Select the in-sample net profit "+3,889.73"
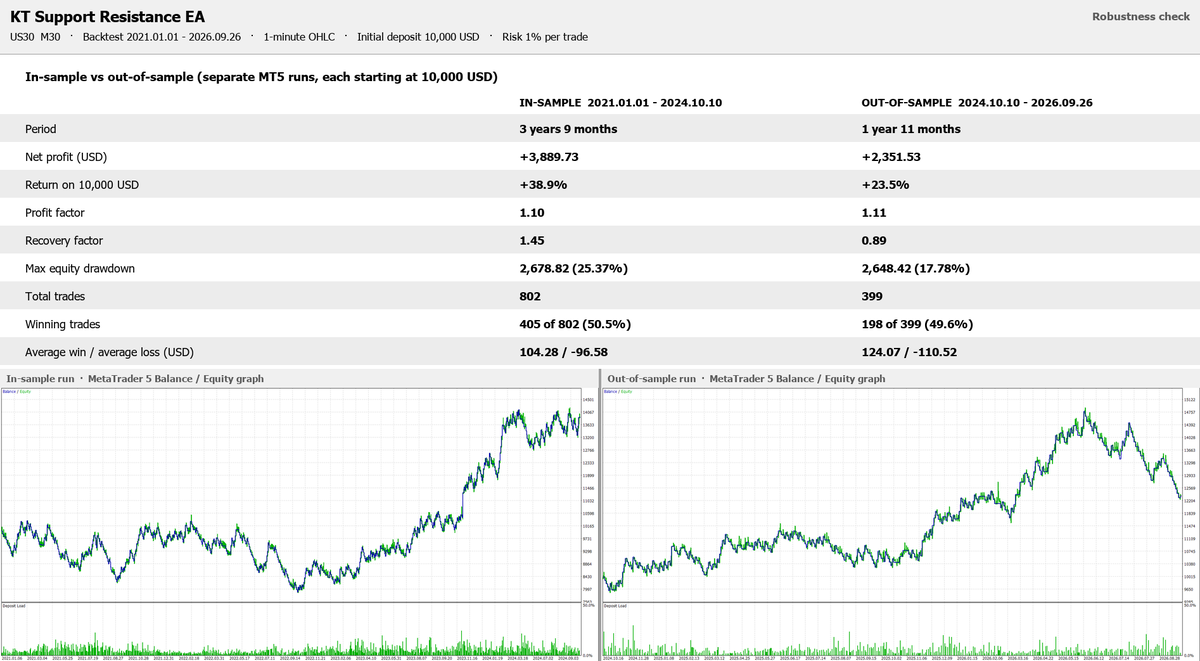 549,157
